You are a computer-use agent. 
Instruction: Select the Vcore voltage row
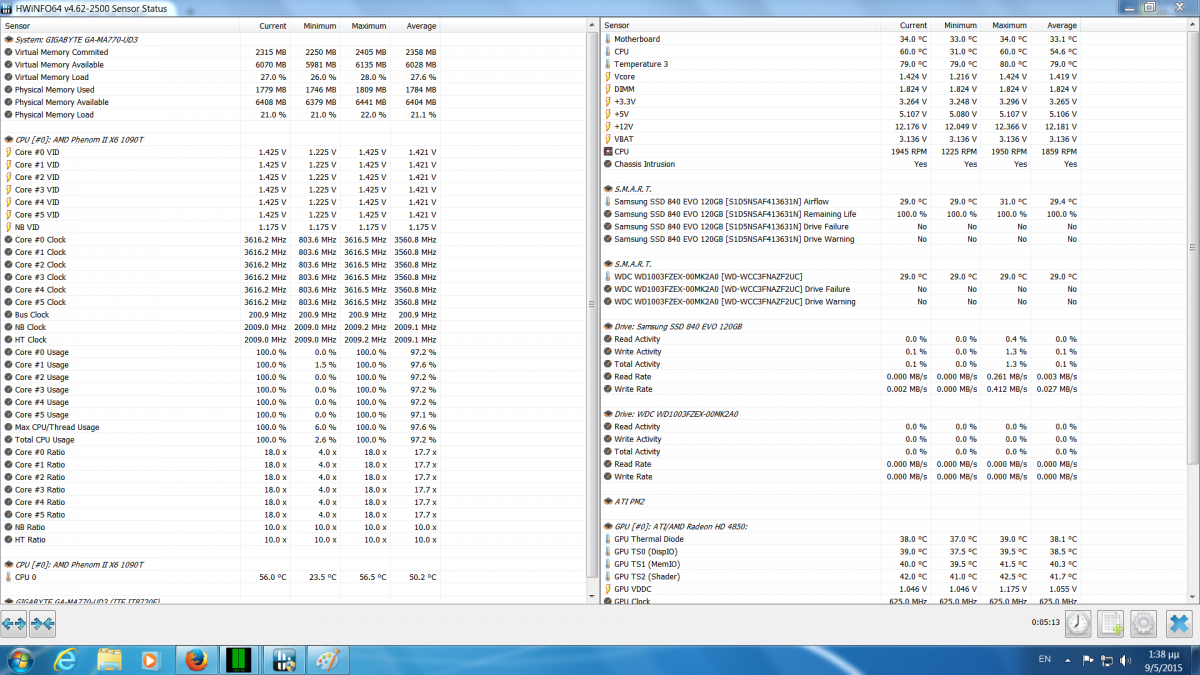coord(624,77)
